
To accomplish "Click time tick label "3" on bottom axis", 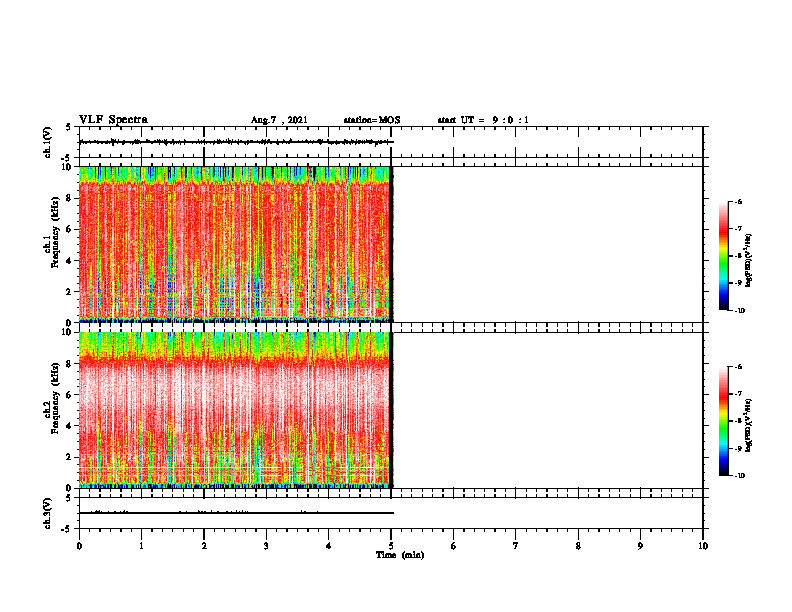I will tap(266, 546).
